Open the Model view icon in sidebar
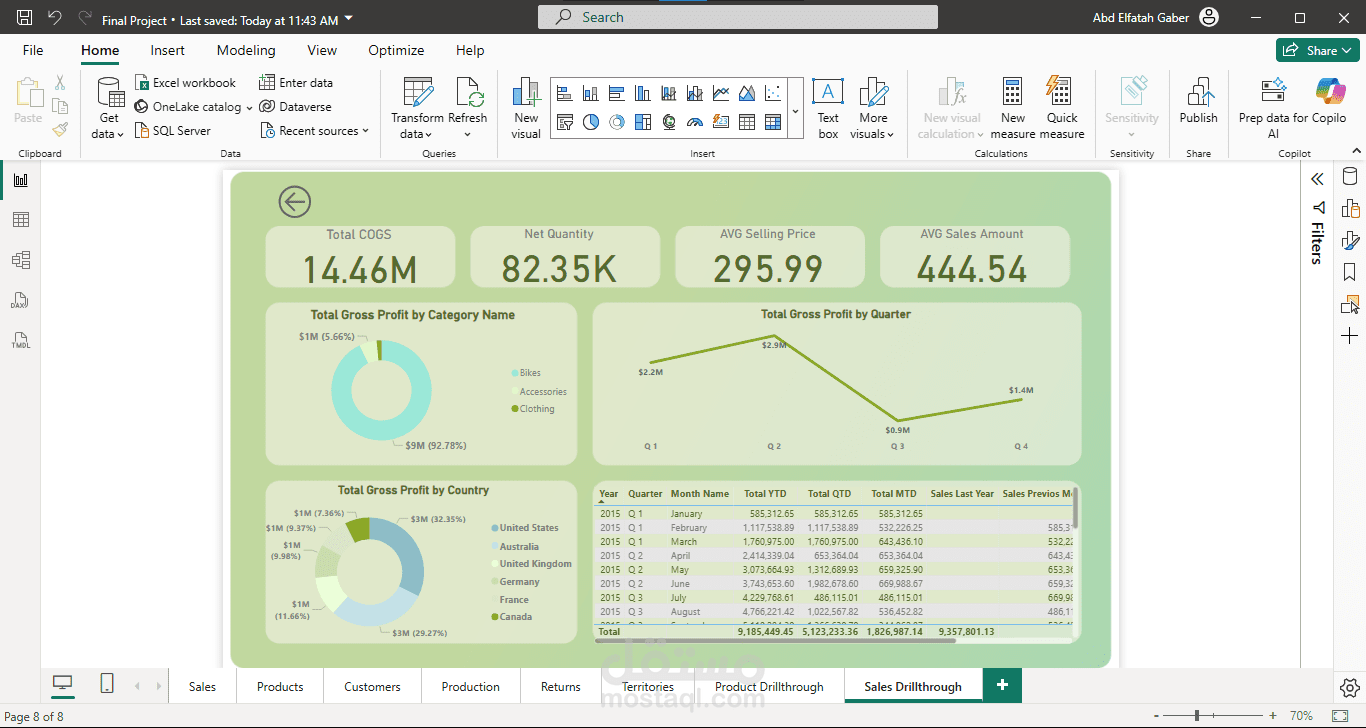Image resolution: width=1366 pixels, height=728 pixels. pos(21,260)
